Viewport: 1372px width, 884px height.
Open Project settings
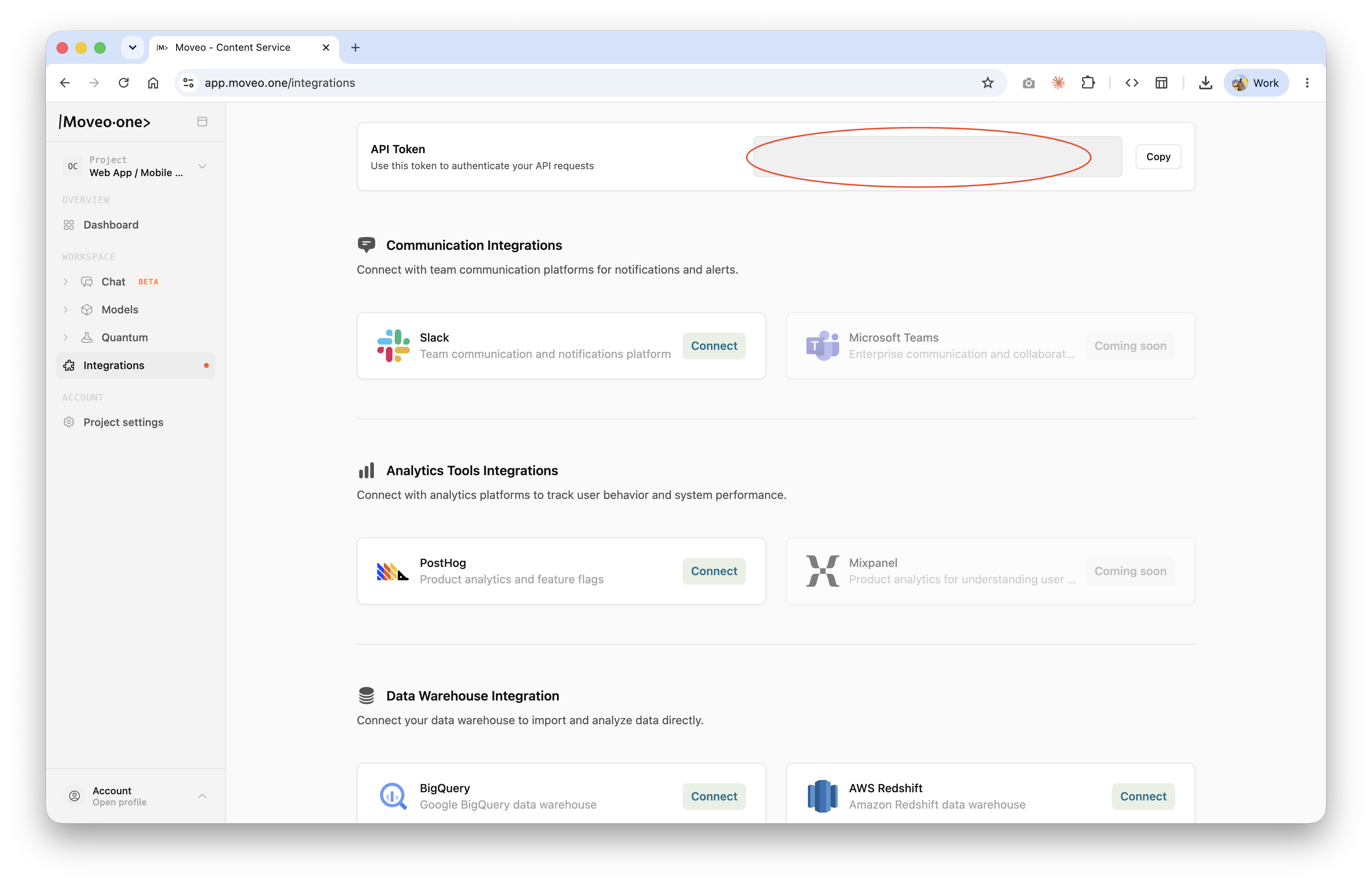[136, 422]
